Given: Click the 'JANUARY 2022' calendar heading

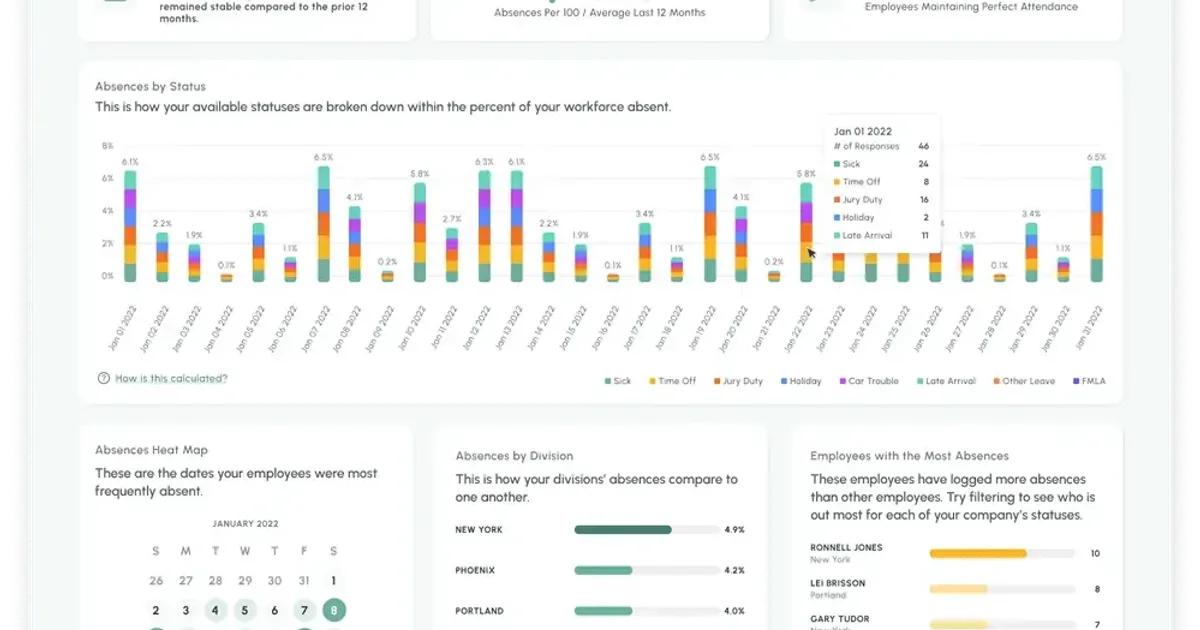Looking at the screenshot, I should (245, 524).
